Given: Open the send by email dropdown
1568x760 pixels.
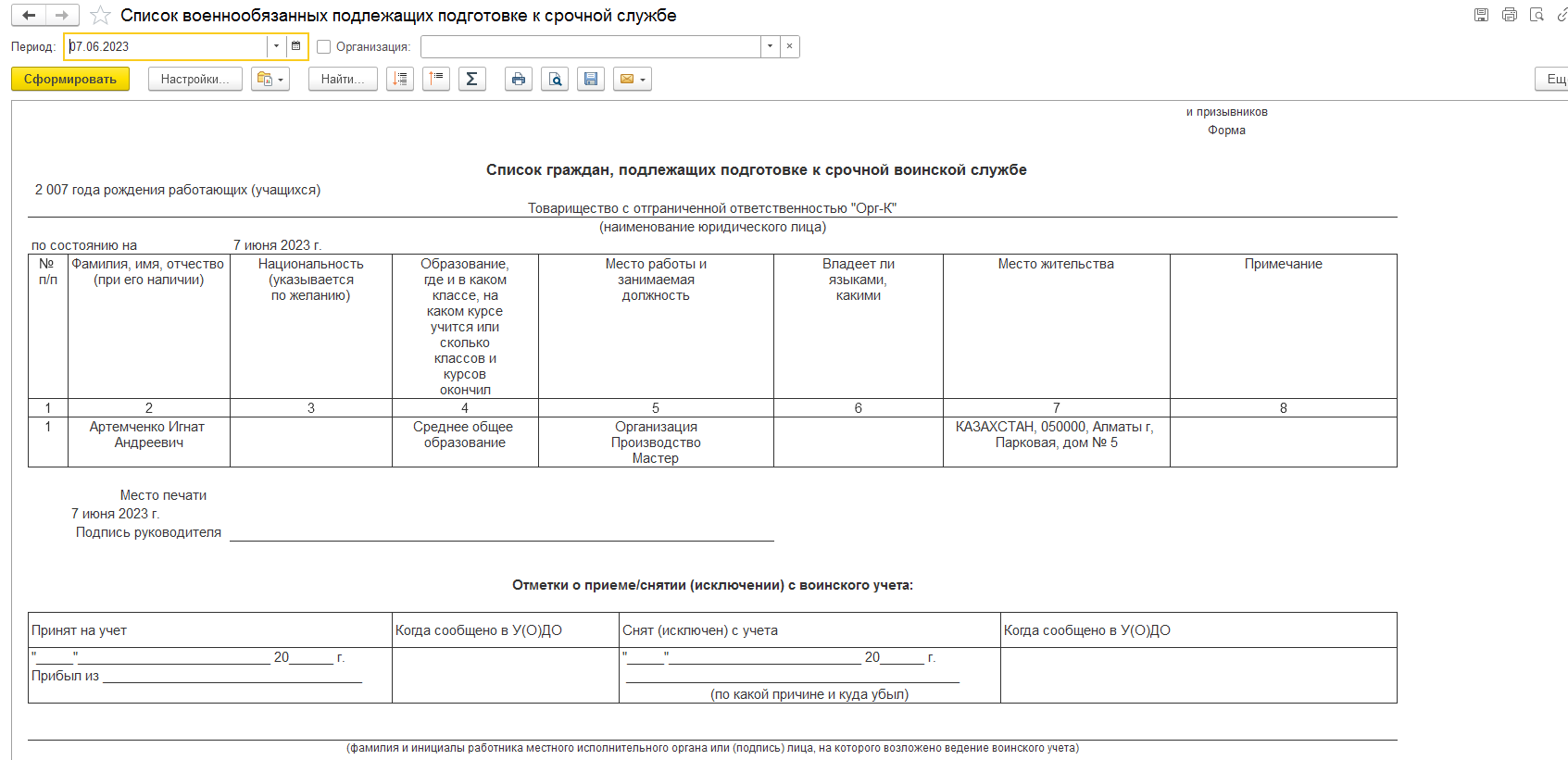Looking at the screenshot, I should (x=633, y=80).
